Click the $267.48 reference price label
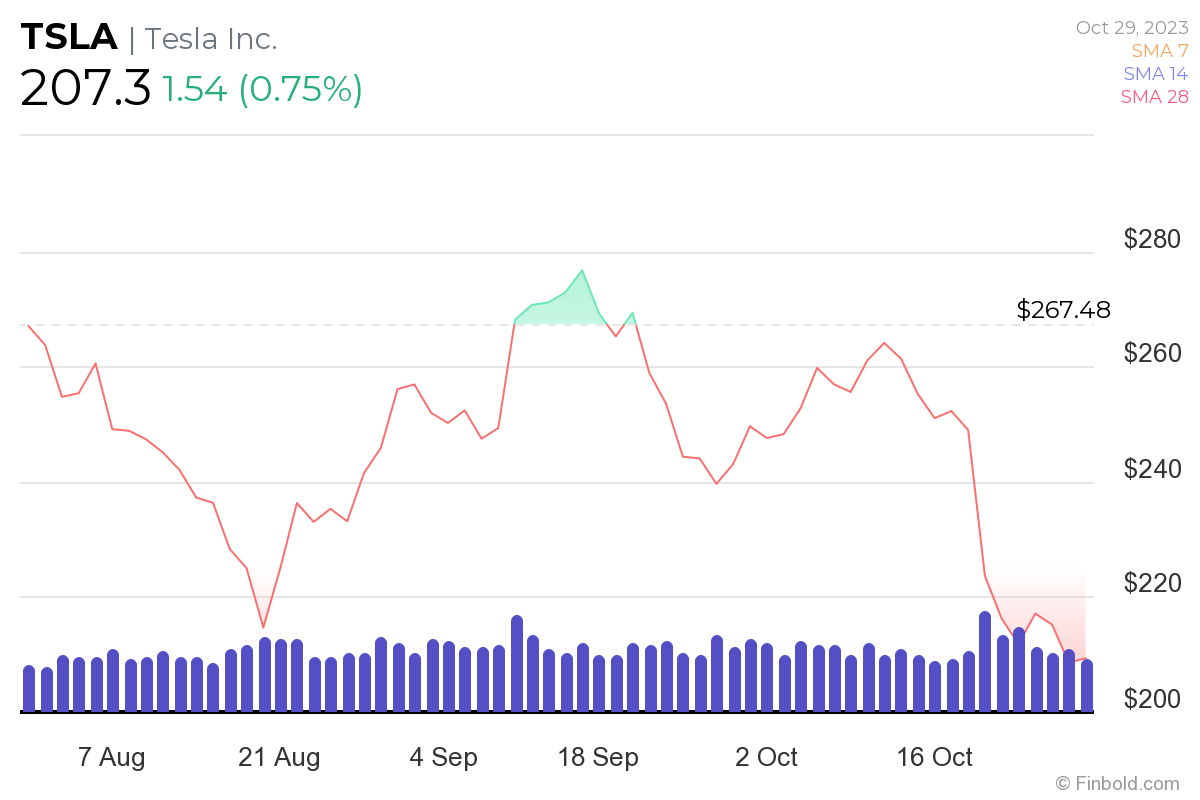 click(1063, 310)
